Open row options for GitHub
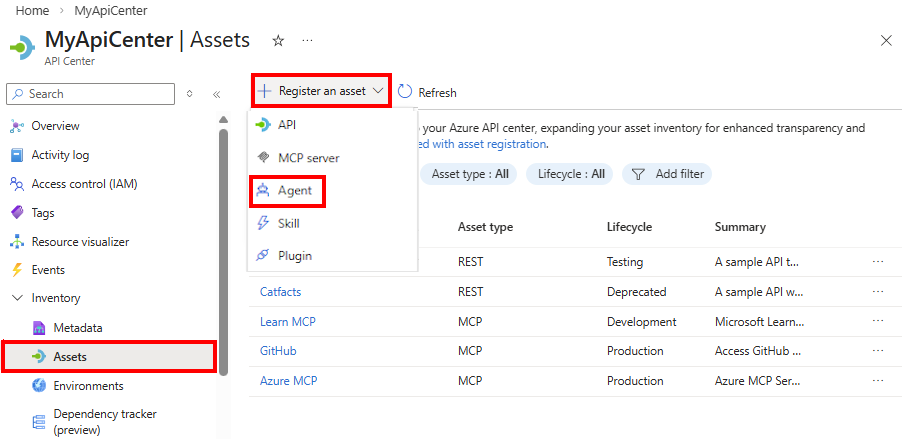Image resolution: width=902 pixels, height=439 pixels. [877, 350]
